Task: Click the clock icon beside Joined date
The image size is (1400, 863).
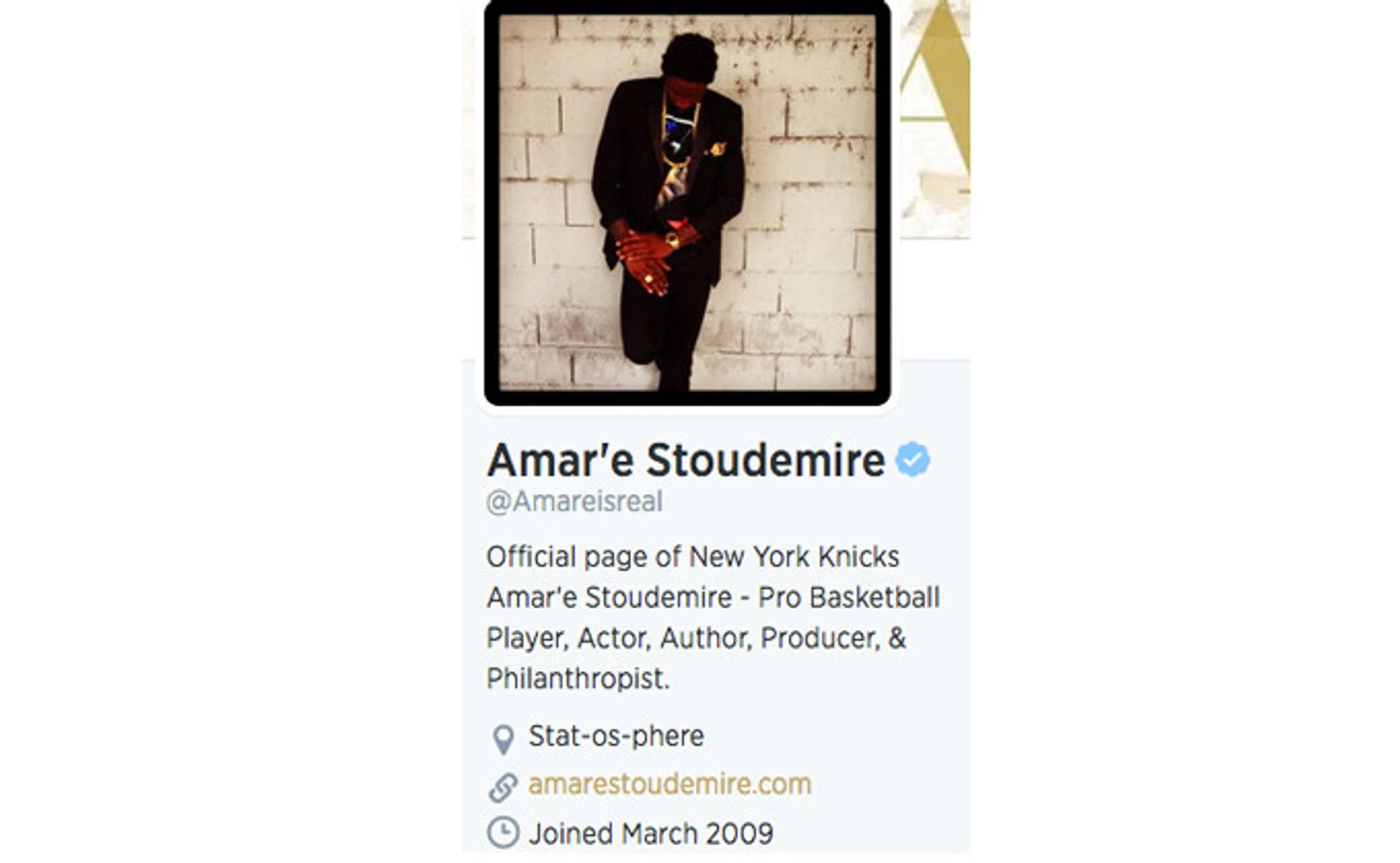Action: (502, 832)
